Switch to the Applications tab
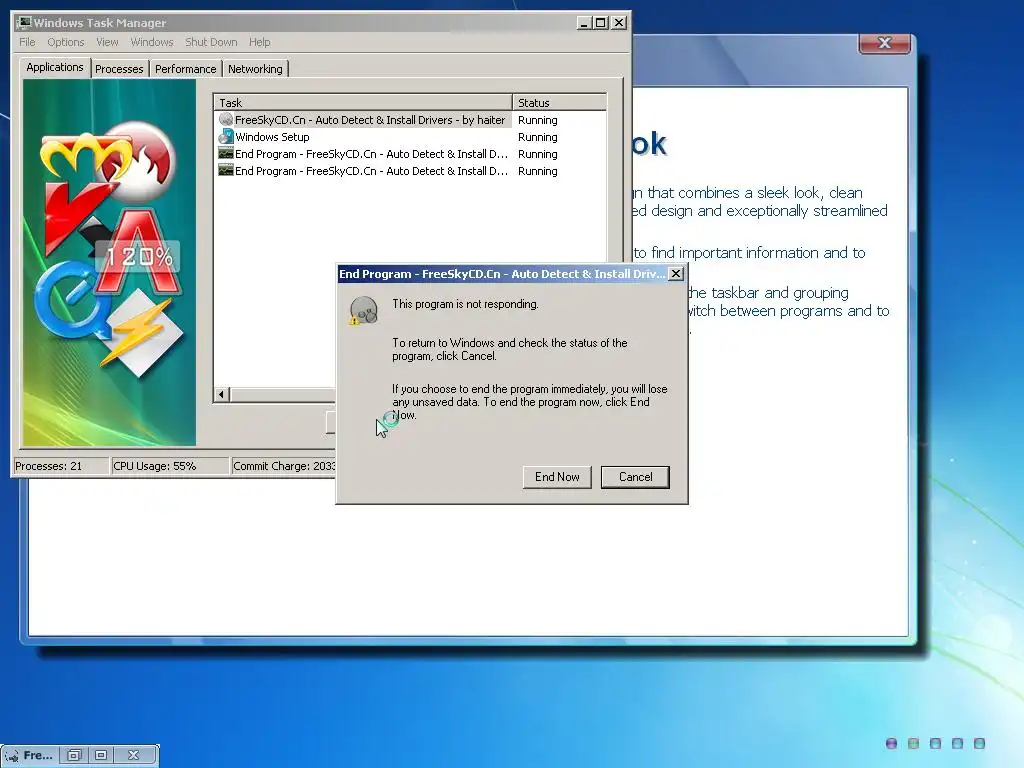The width and height of the screenshot is (1024, 768). 55,67
